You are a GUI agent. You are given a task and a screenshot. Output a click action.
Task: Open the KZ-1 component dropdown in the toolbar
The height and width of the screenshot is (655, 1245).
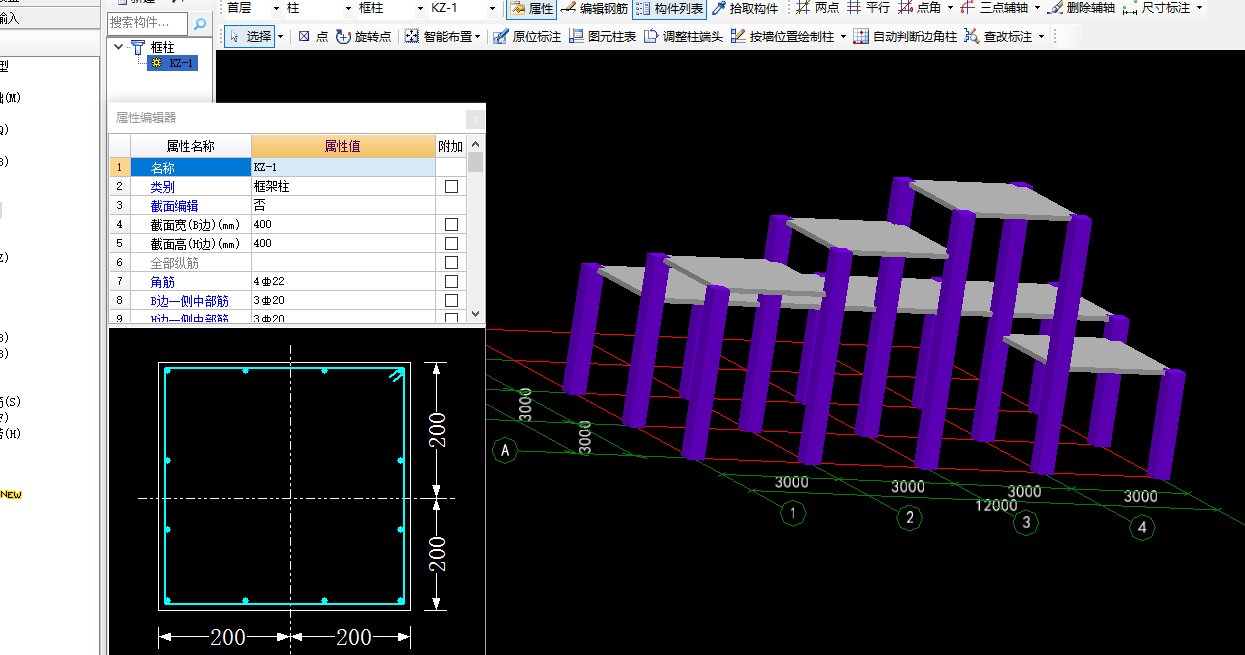(x=492, y=8)
